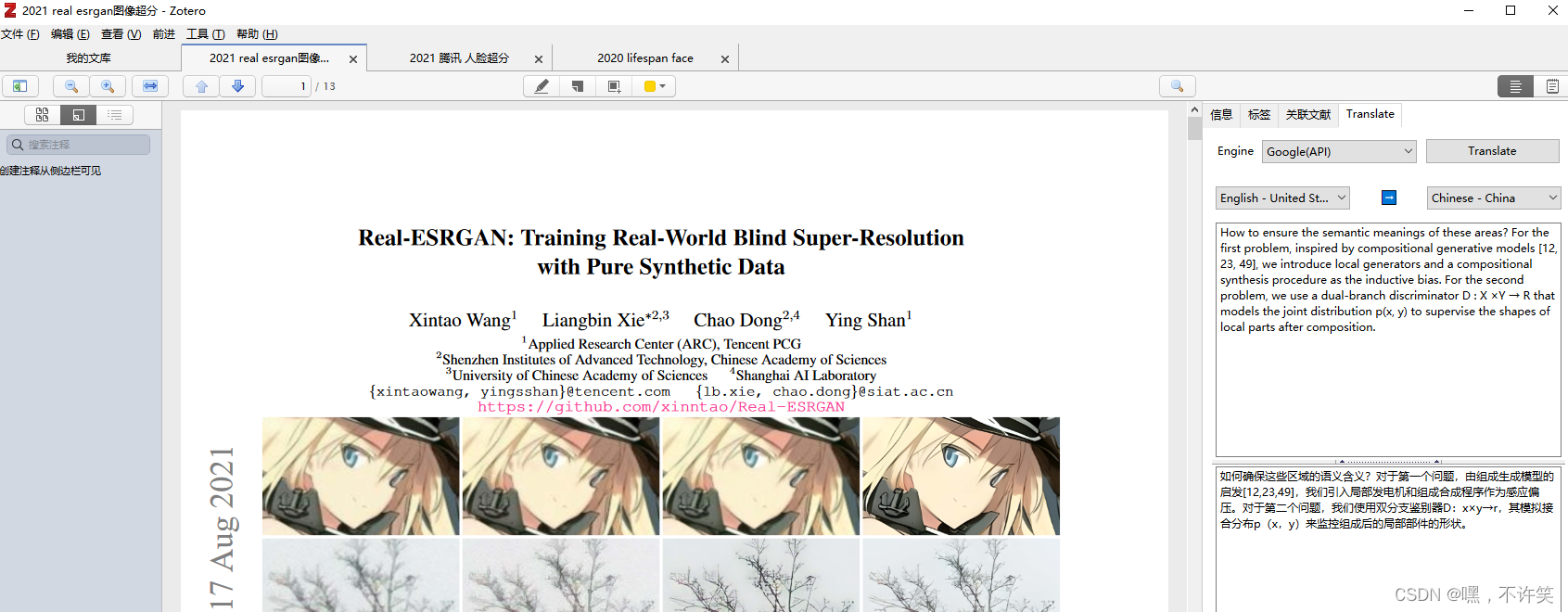Open the English source language dropdown
Viewport: 1568px width, 612px height.
pyautogui.click(x=1282, y=198)
